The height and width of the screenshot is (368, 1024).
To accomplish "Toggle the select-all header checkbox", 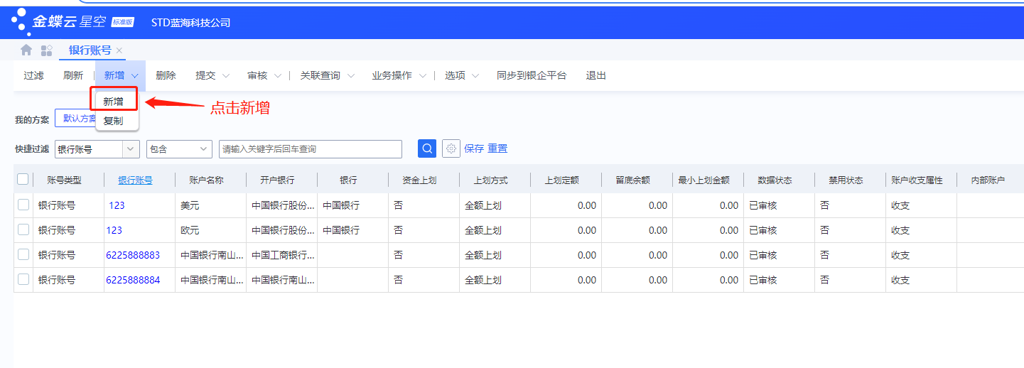I will tap(23, 179).
